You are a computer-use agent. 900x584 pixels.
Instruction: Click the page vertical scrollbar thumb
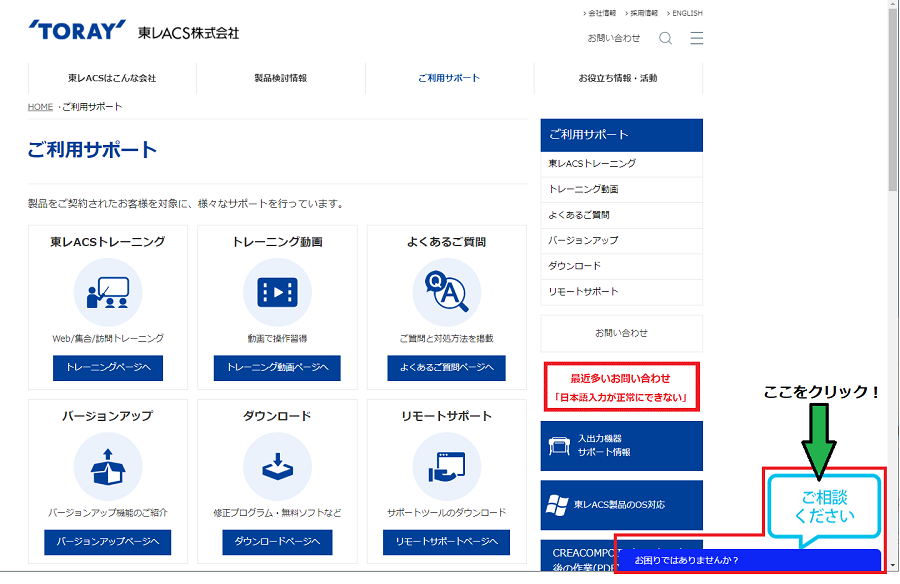[x=893, y=100]
